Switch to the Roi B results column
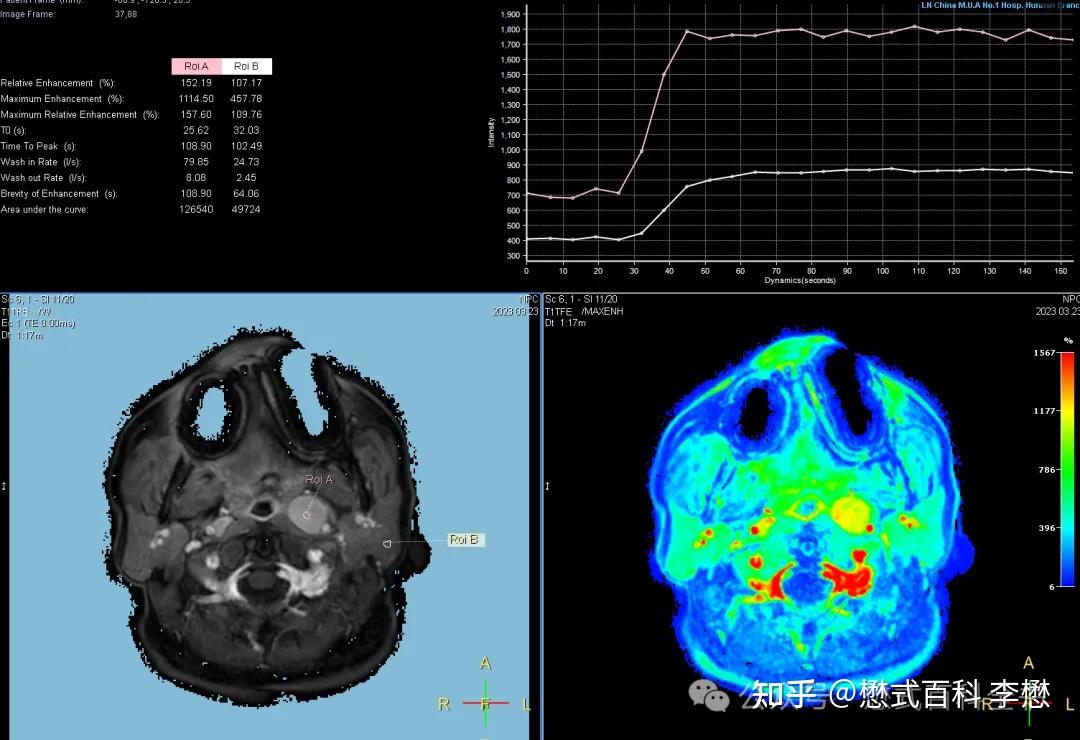 [x=246, y=65]
